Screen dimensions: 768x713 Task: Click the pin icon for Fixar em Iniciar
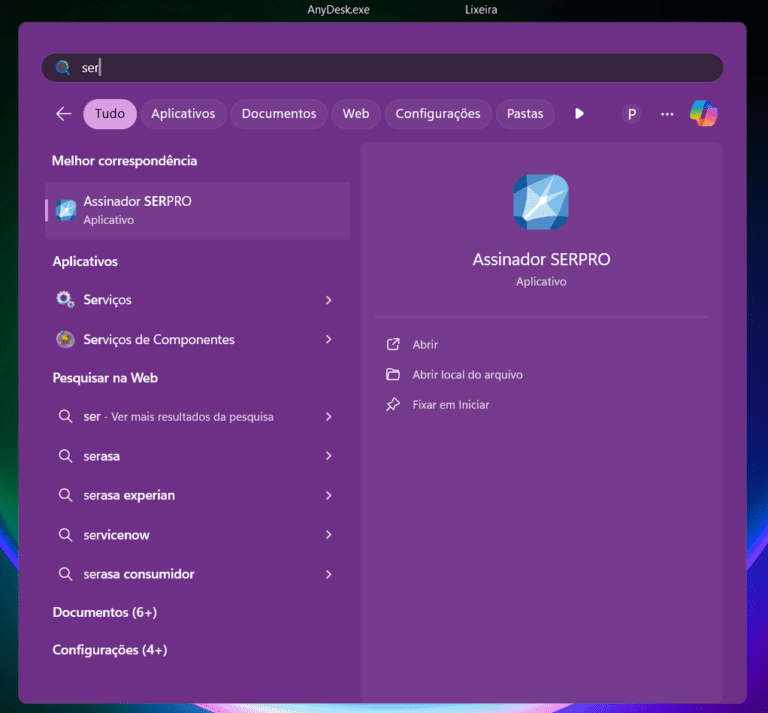393,405
